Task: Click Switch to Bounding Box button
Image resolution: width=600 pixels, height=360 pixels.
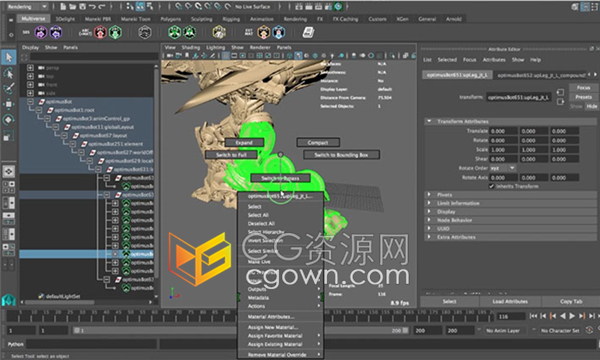Action: tap(341, 155)
